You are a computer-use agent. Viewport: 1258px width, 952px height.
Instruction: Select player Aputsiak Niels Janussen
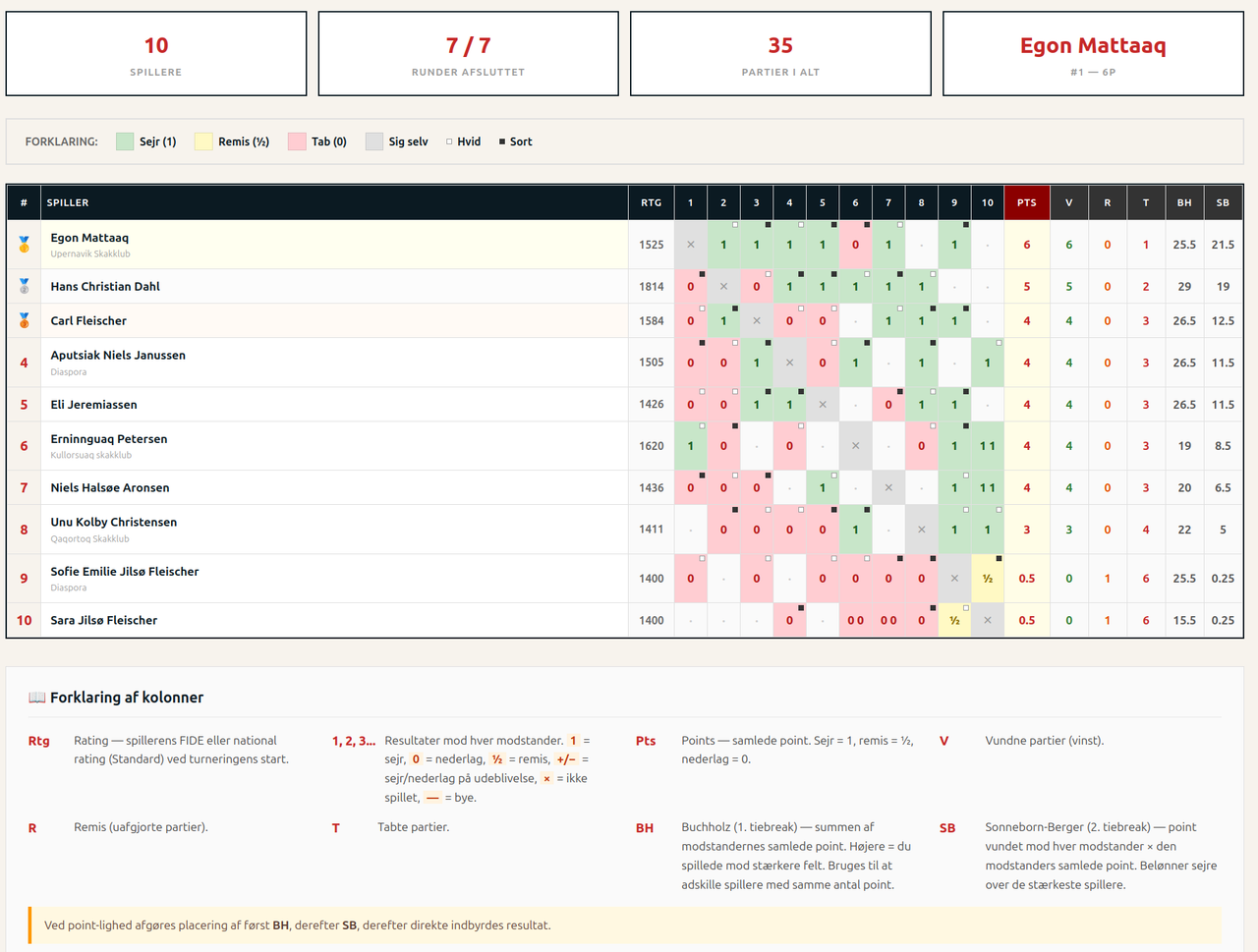118,356
